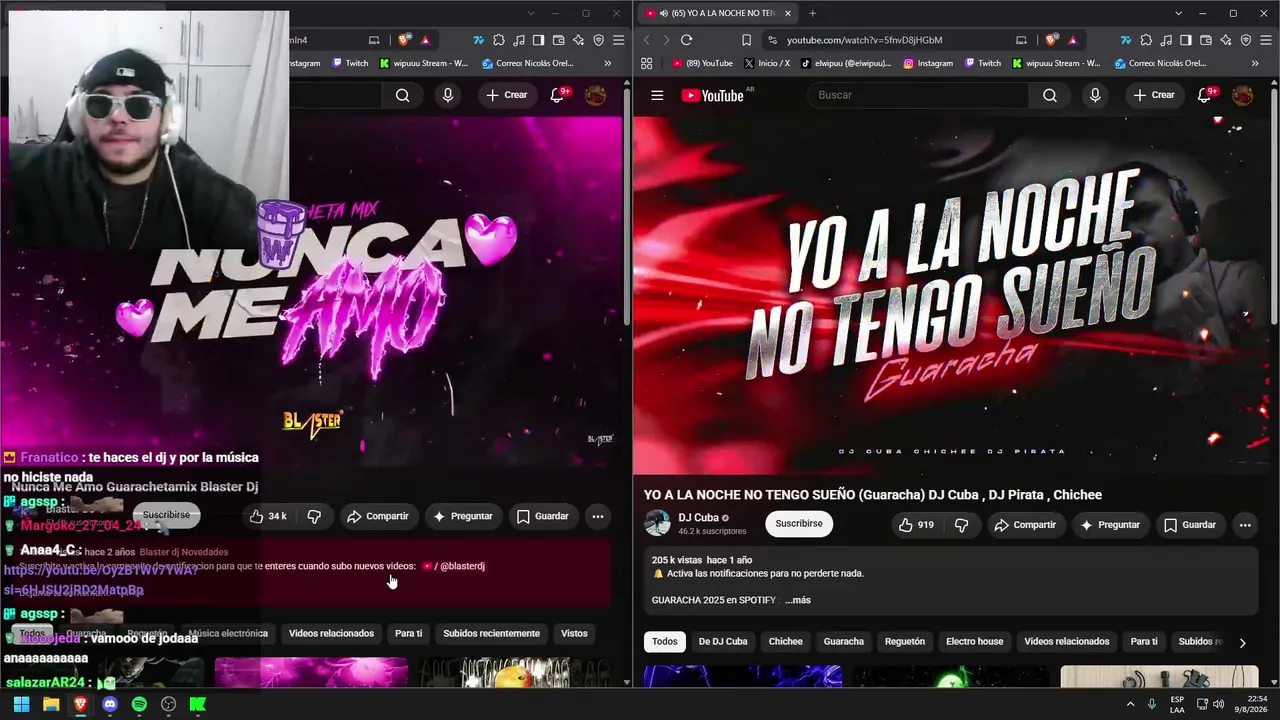This screenshot has height=720, width=1280.
Task: Dislike the DJ Cuba video
Action: (x=962, y=525)
